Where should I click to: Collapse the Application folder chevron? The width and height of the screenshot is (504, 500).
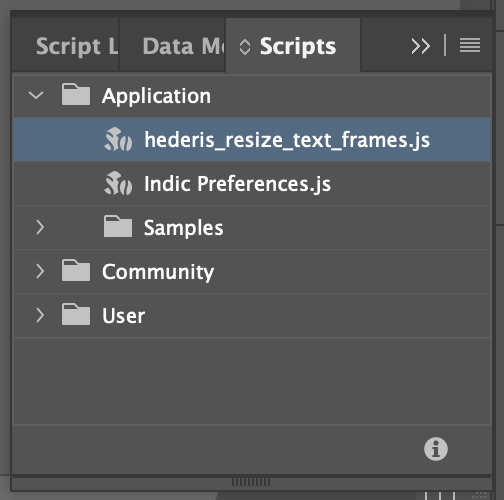coord(36,95)
